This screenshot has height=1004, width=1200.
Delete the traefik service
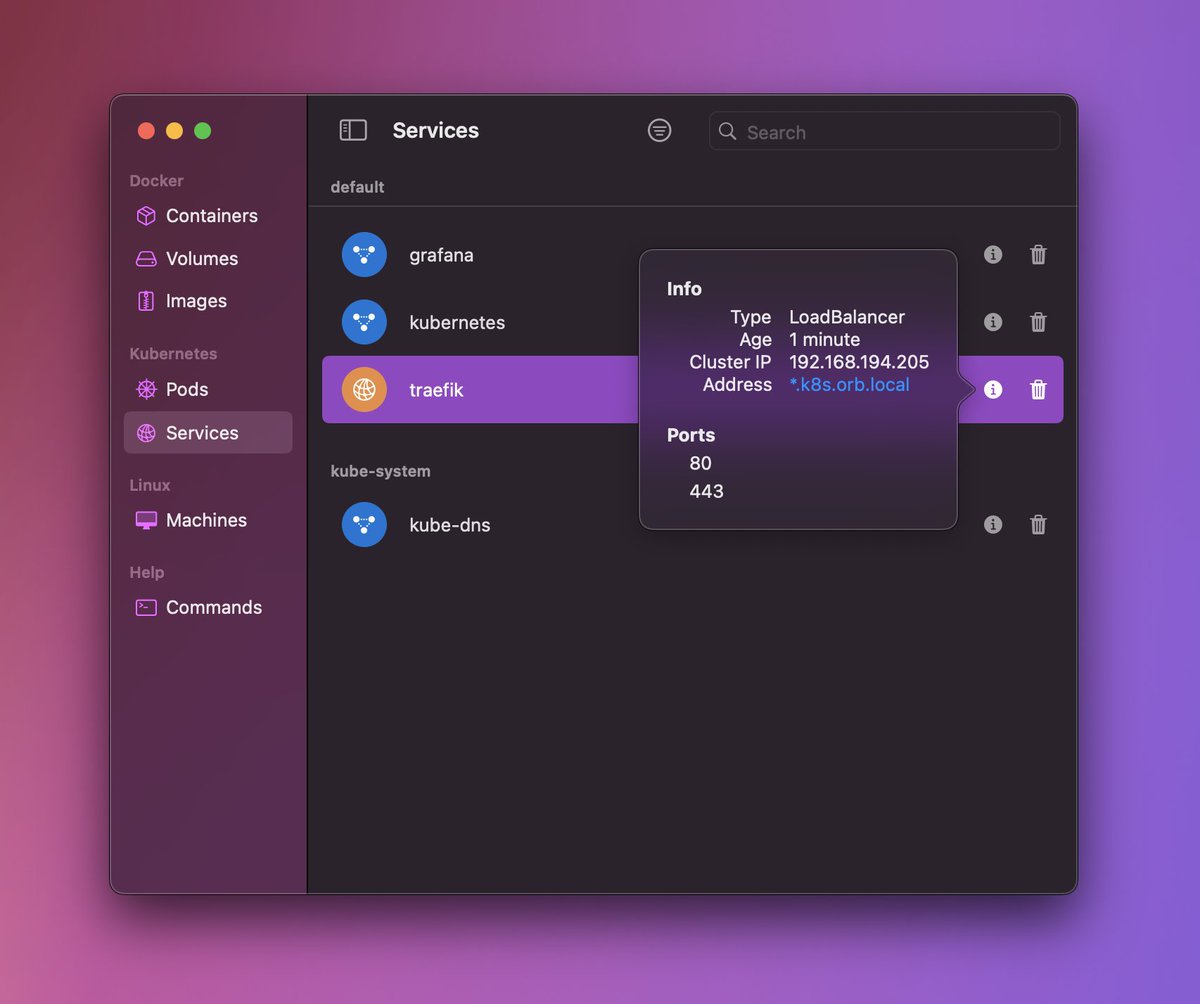[x=1038, y=390]
